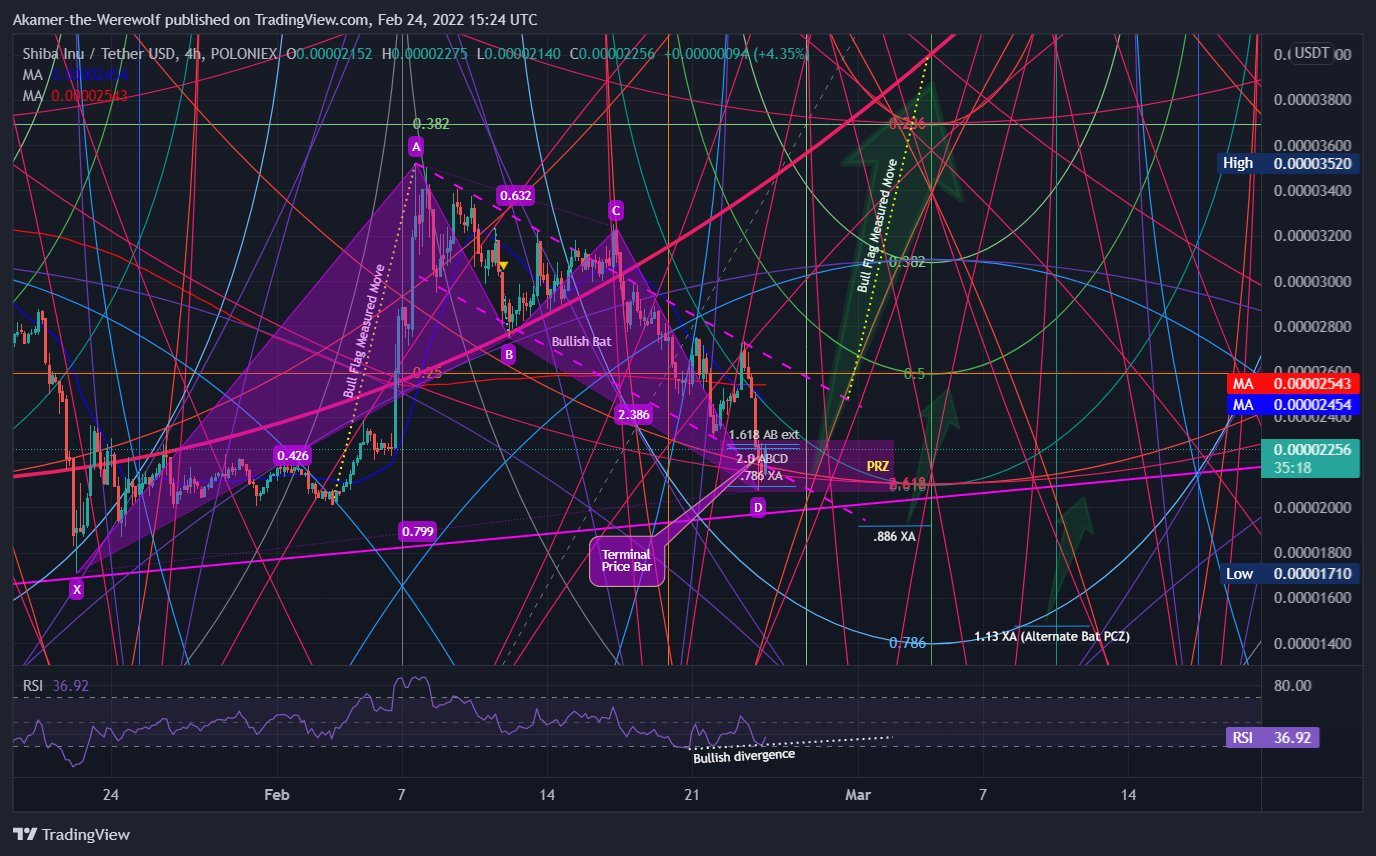Screen dimensions: 1376x856
Task: Click the Terminal Price Bar callout
Action: tap(626, 561)
